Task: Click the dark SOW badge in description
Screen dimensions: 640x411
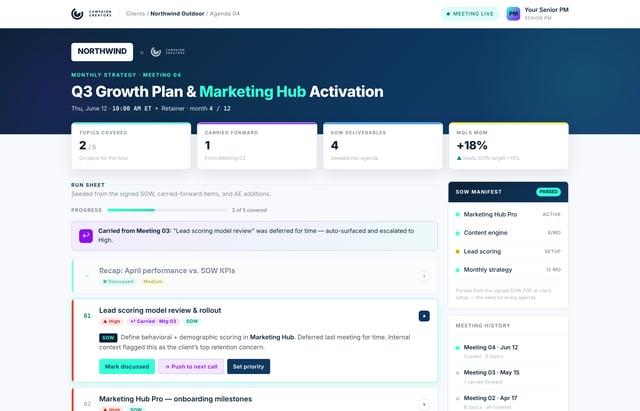Action: pos(108,338)
